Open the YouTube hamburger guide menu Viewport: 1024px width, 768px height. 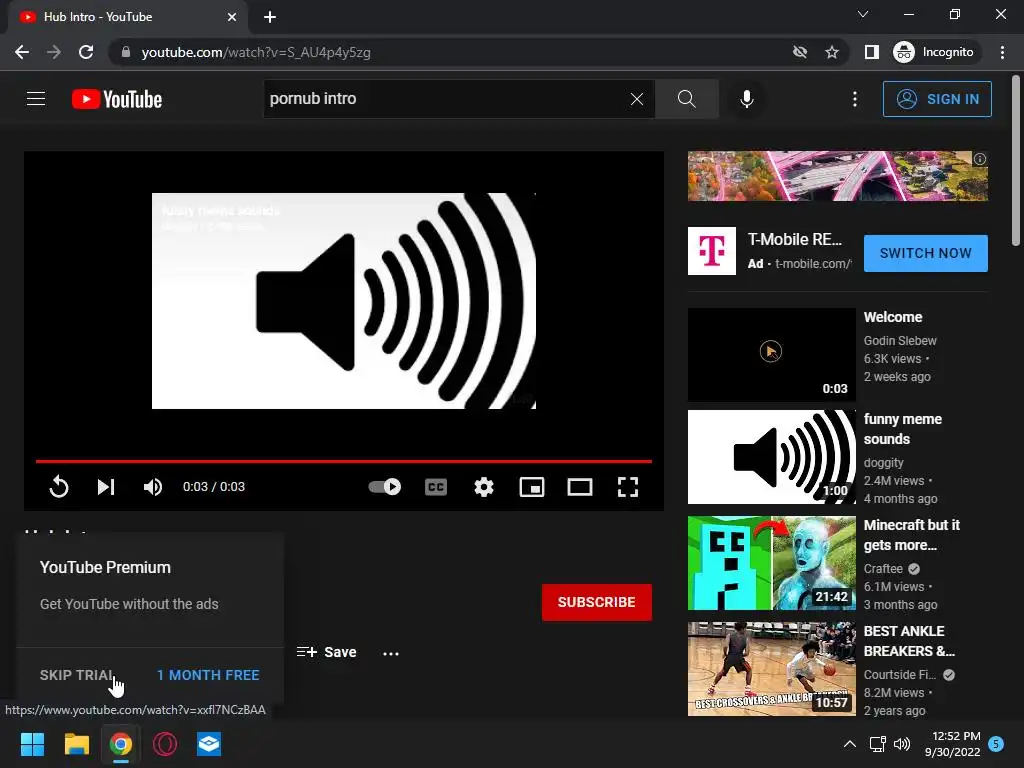point(36,99)
